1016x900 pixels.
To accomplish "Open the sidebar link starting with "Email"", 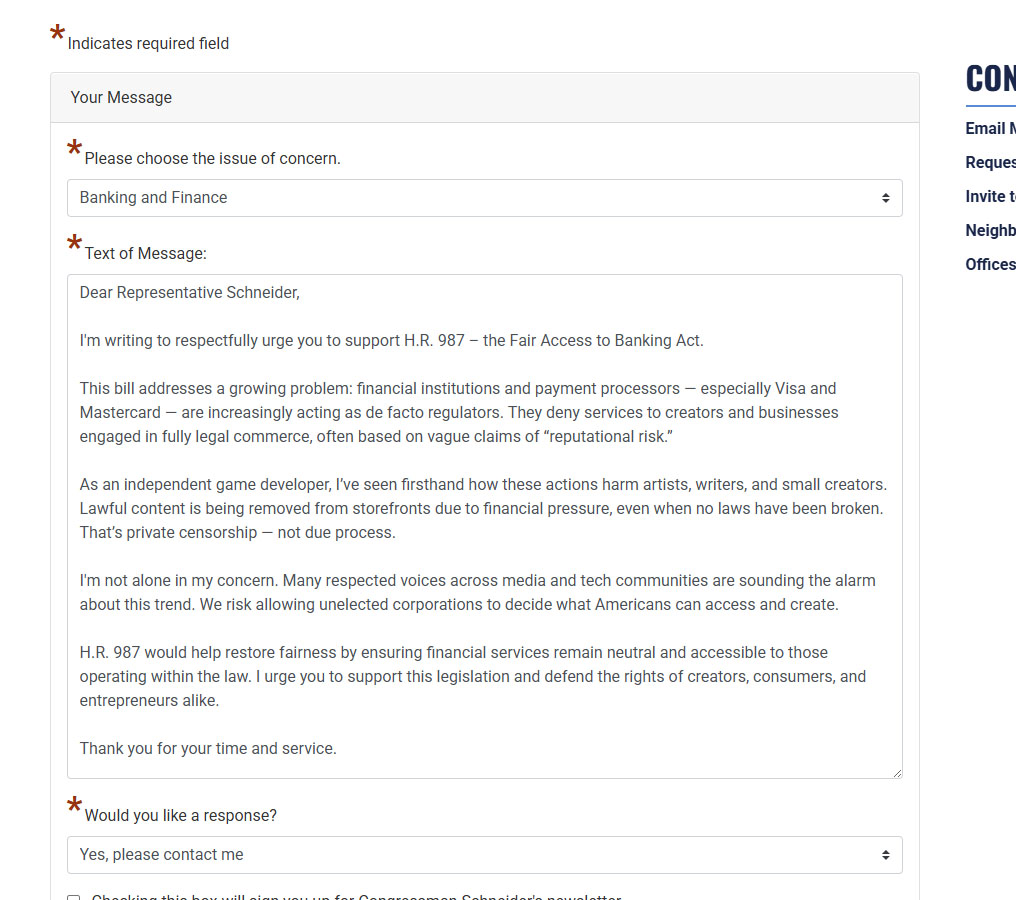I will tap(990, 128).
